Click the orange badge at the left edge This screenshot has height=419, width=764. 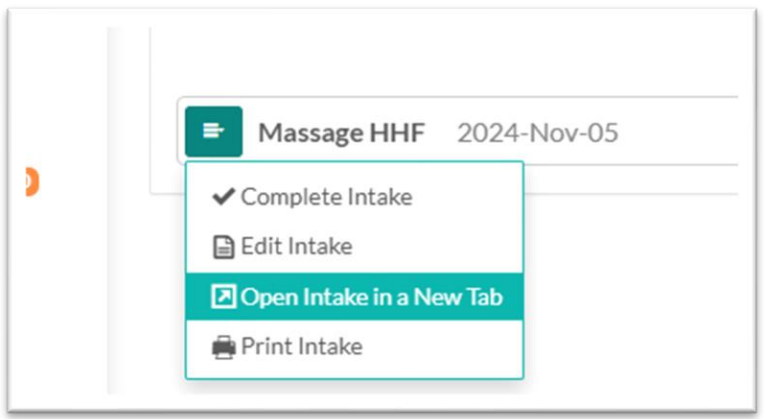click(29, 182)
